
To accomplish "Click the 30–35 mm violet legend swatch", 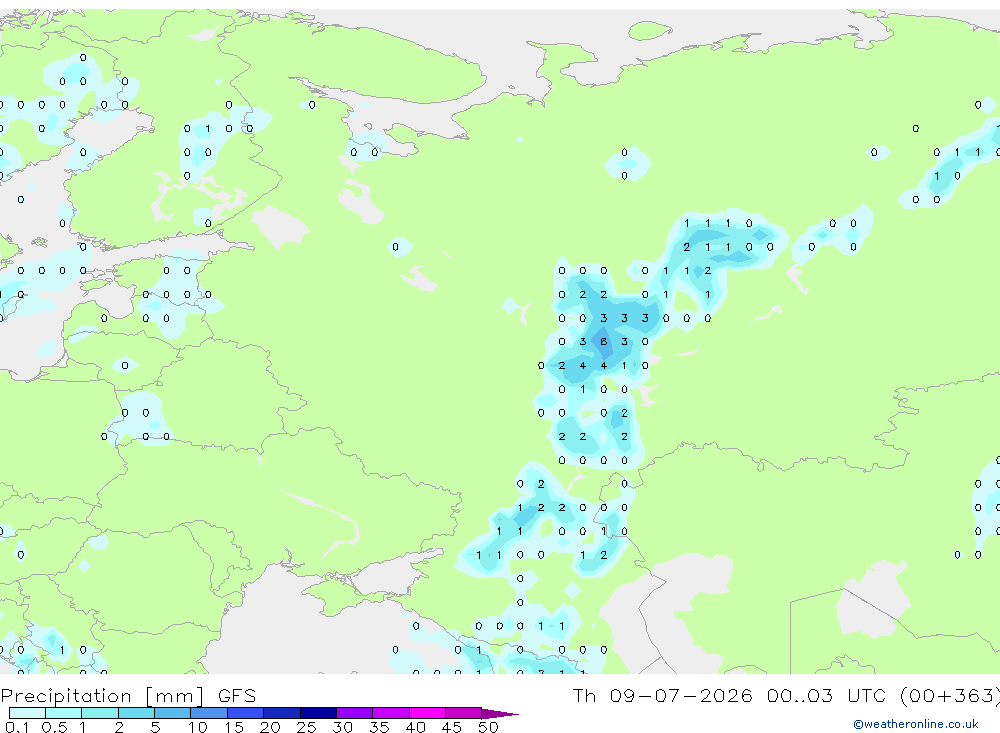I will pyautogui.click(x=355, y=713).
